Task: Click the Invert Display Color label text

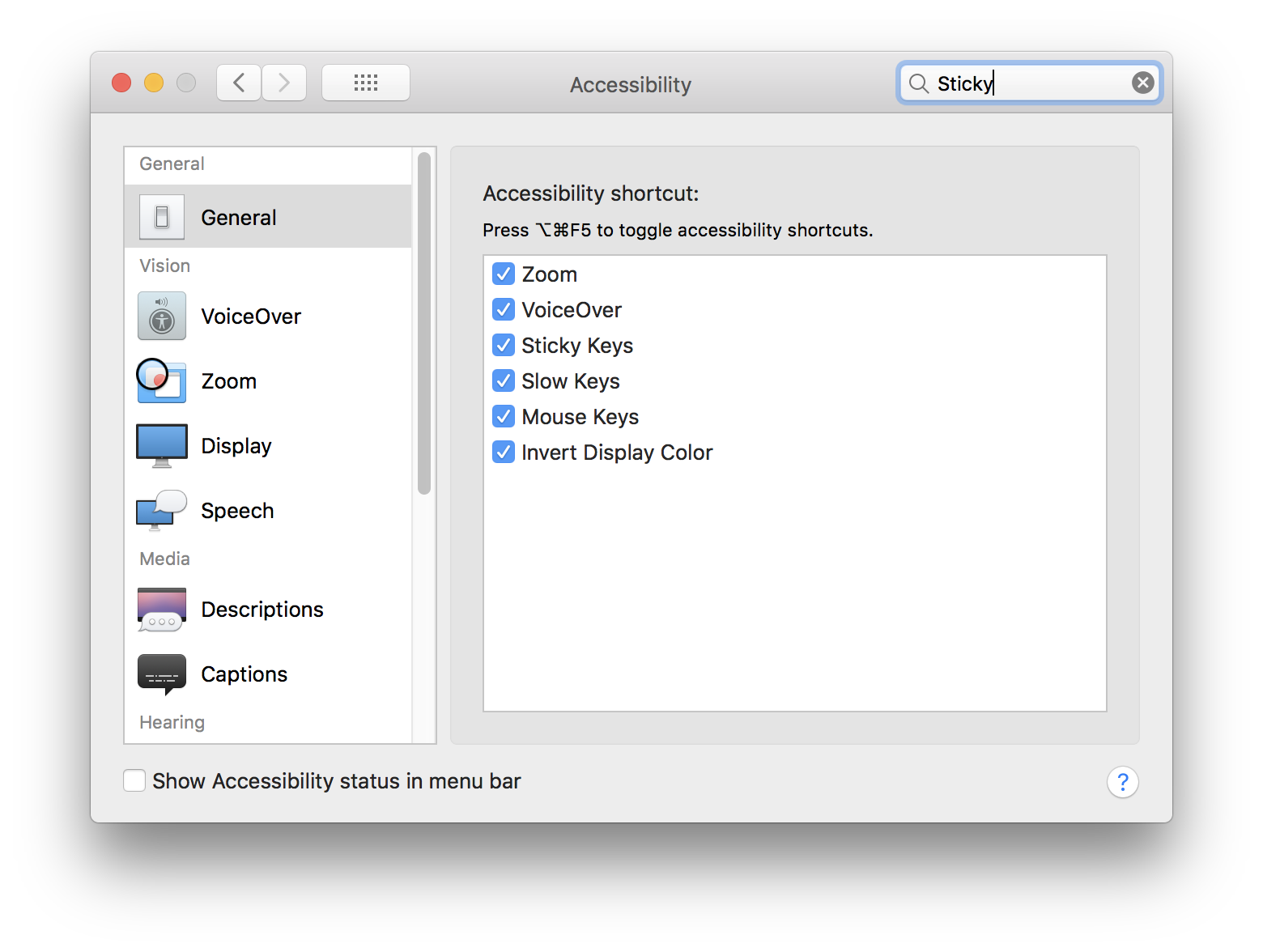Action: [617, 453]
